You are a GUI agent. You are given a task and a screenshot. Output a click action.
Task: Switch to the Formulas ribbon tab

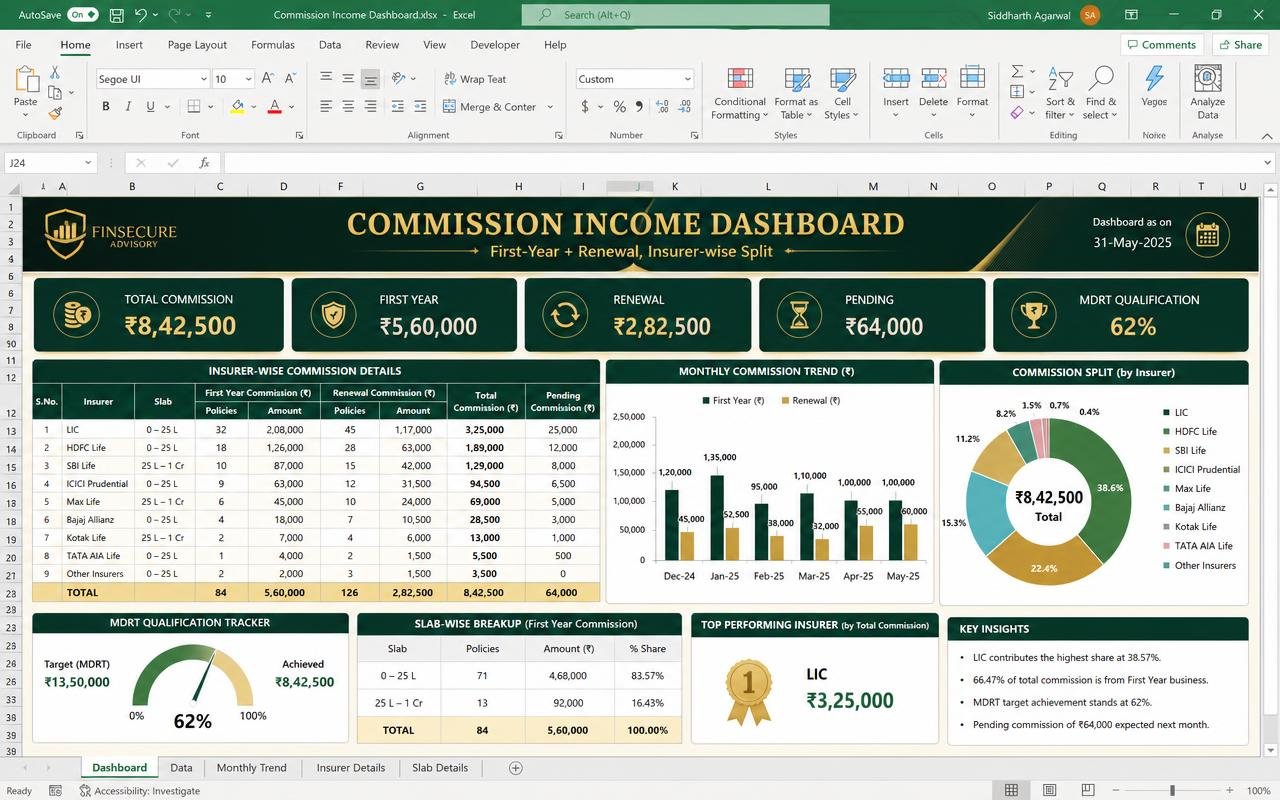point(273,45)
